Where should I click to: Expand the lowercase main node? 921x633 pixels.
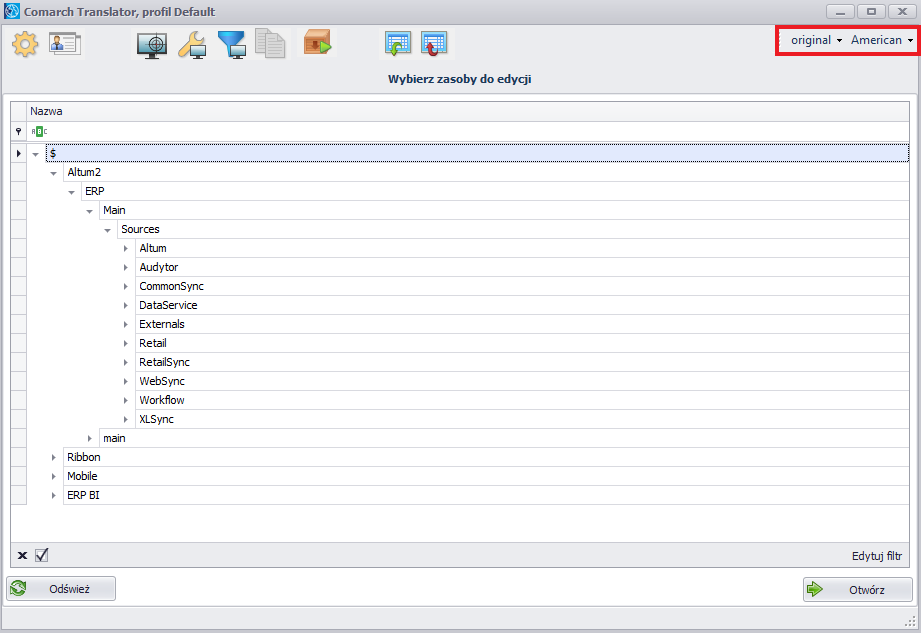[x=89, y=439]
